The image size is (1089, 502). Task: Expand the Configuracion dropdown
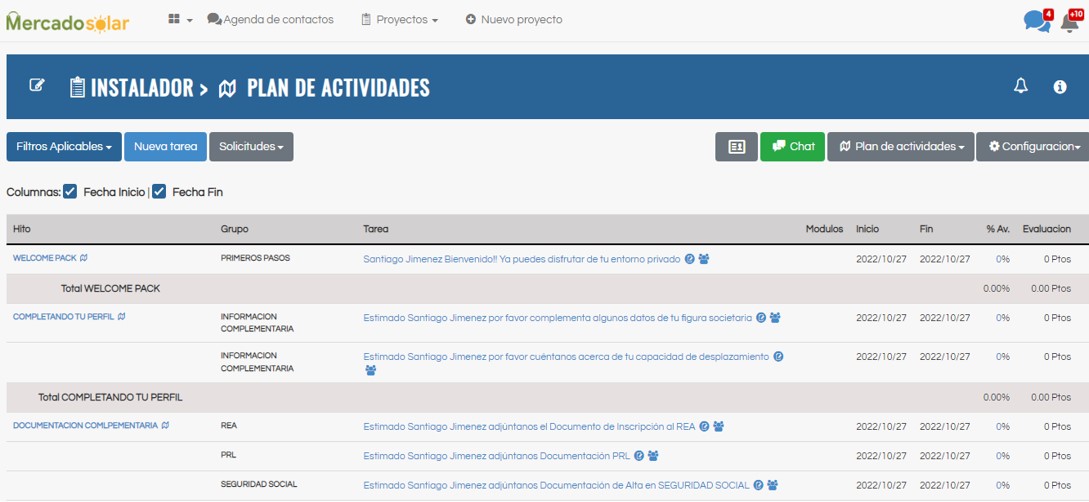pyautogui.click(x=1033, y=147)
